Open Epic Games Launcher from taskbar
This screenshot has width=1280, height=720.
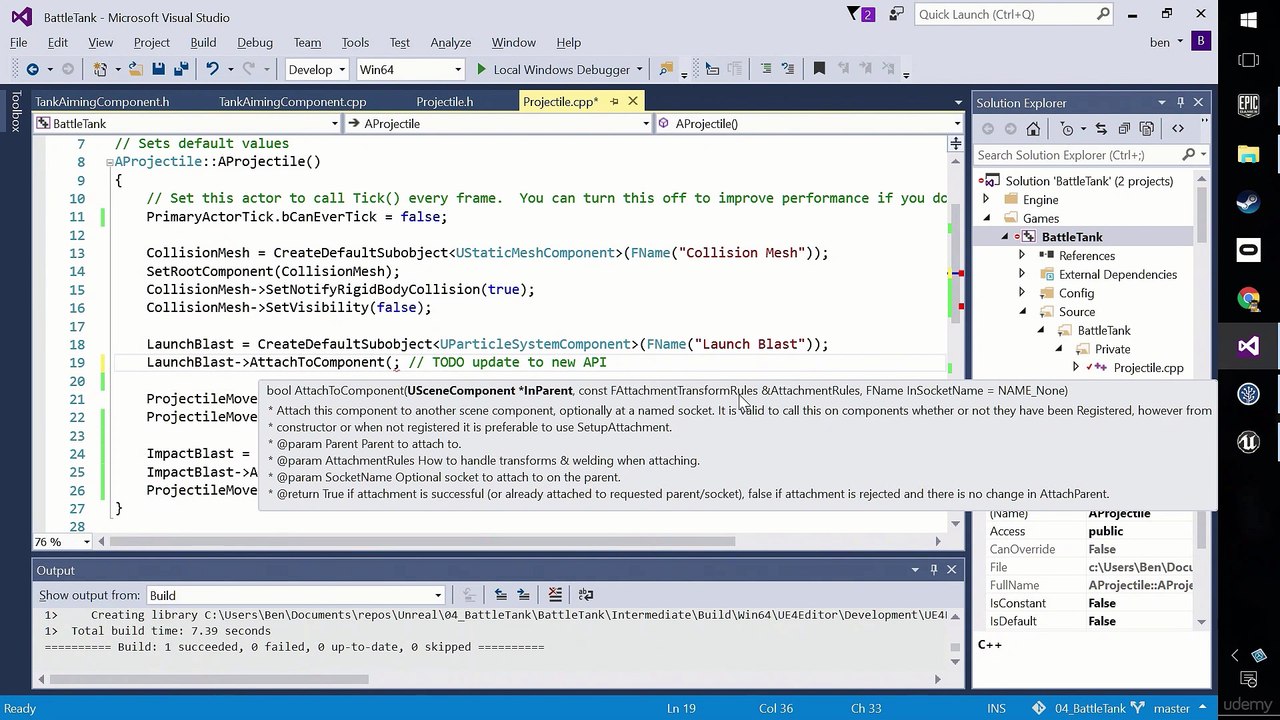[1249, 104]
